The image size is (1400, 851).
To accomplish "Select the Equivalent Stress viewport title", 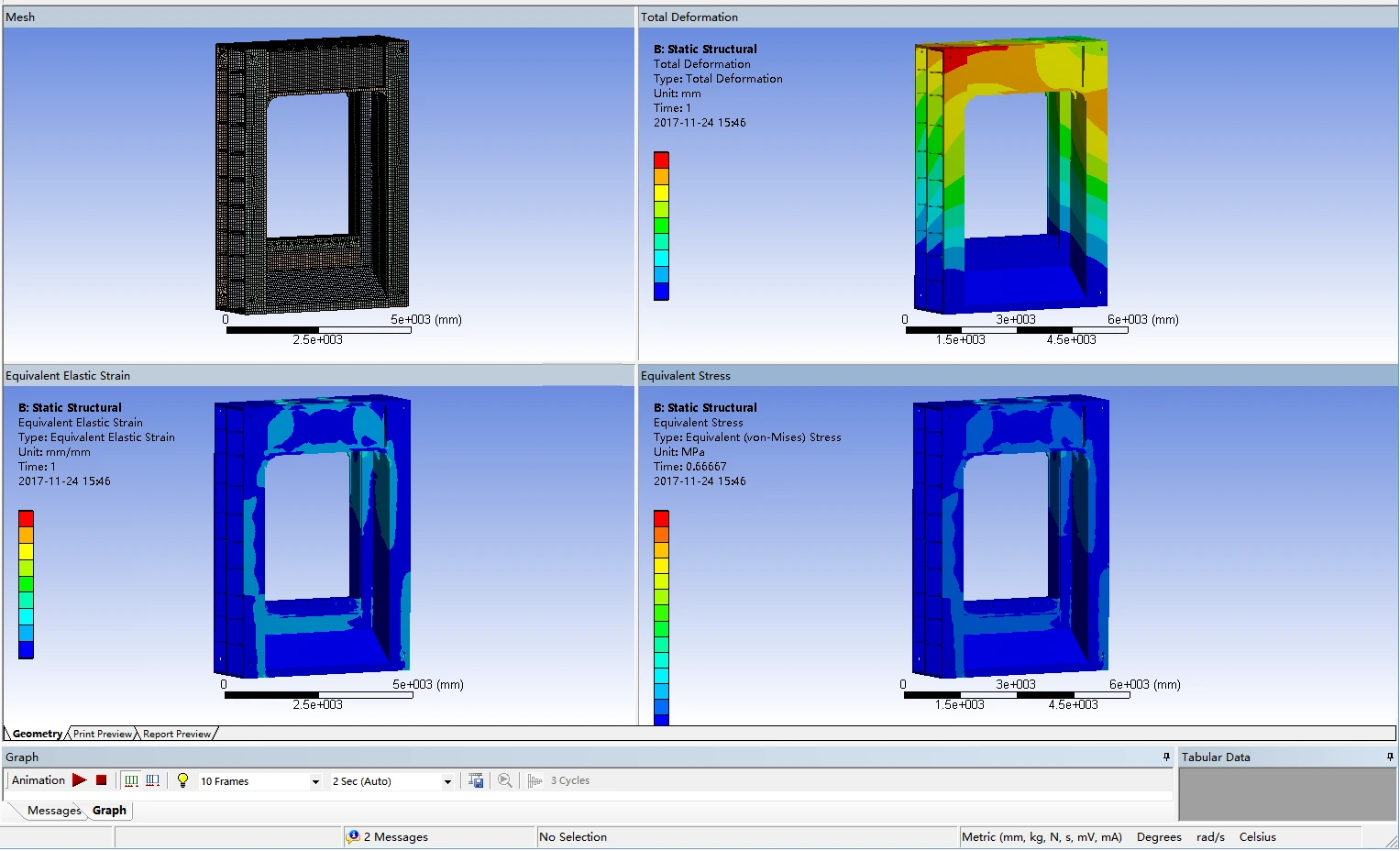I will tap(686, 376).
